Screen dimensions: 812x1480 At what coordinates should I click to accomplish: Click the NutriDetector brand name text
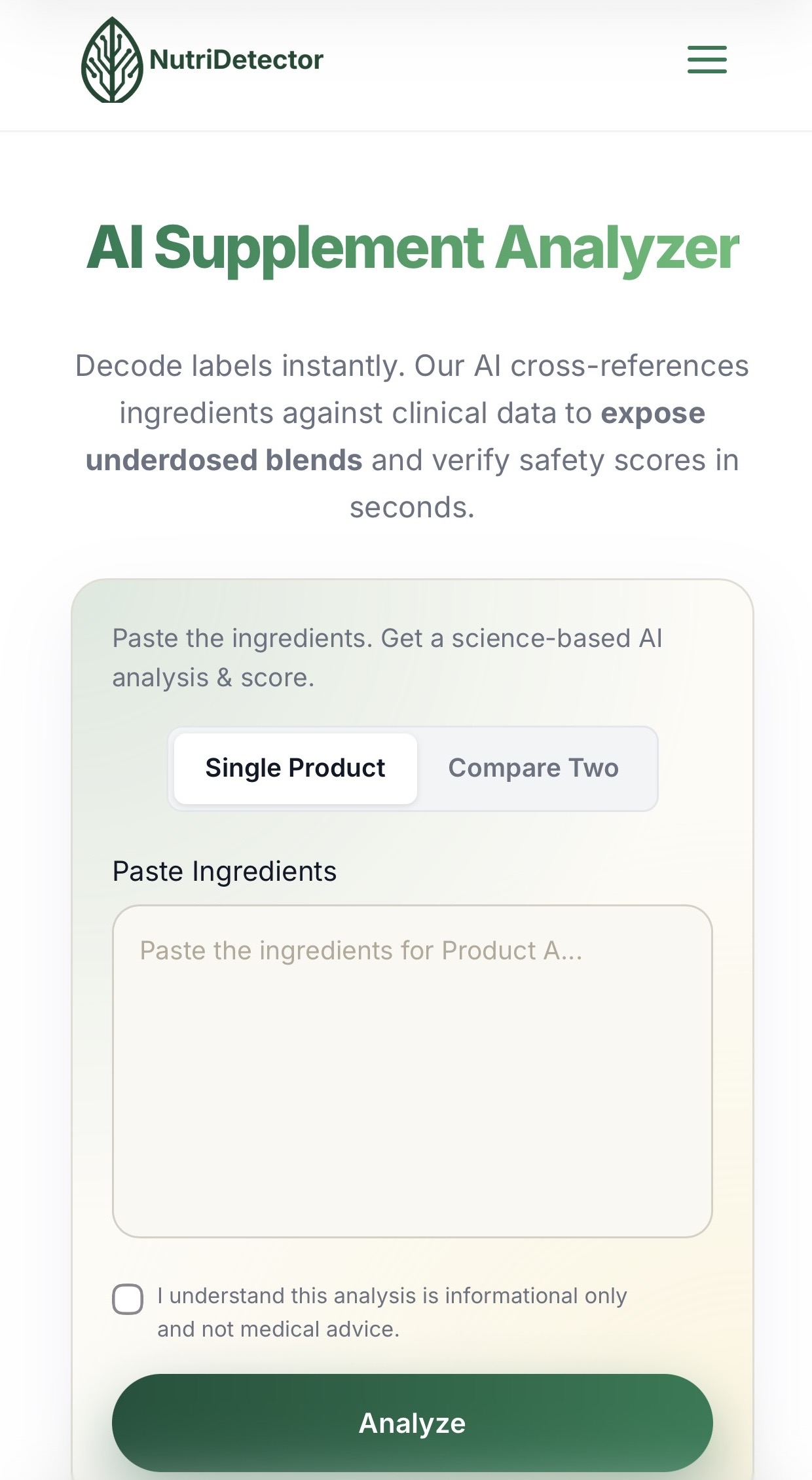[236, 60]
